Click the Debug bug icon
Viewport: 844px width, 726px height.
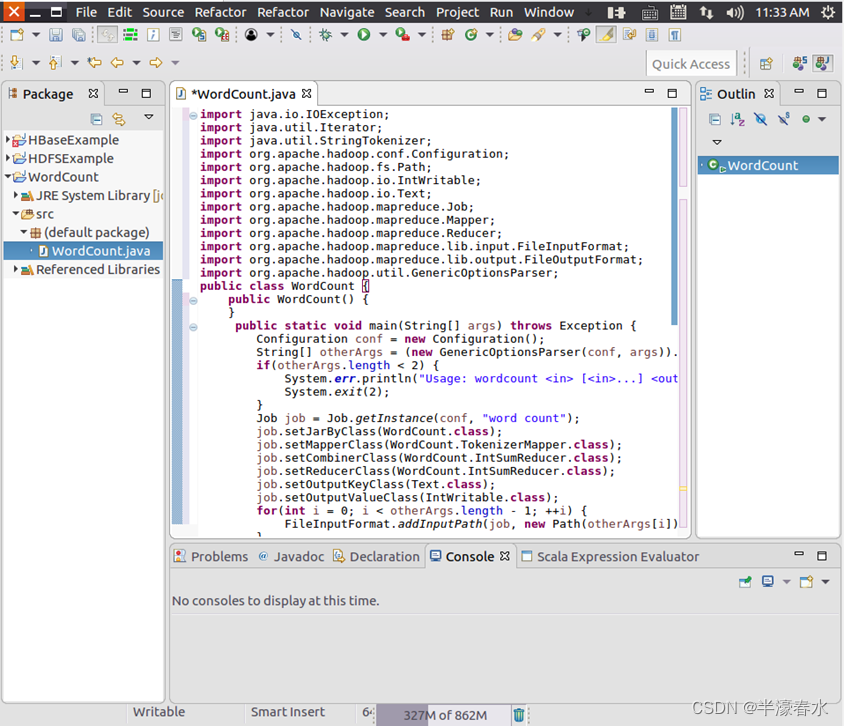325,35
